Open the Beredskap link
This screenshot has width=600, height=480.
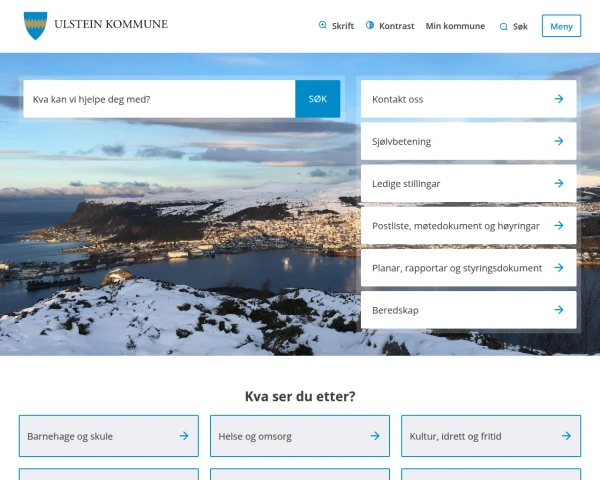468,309
